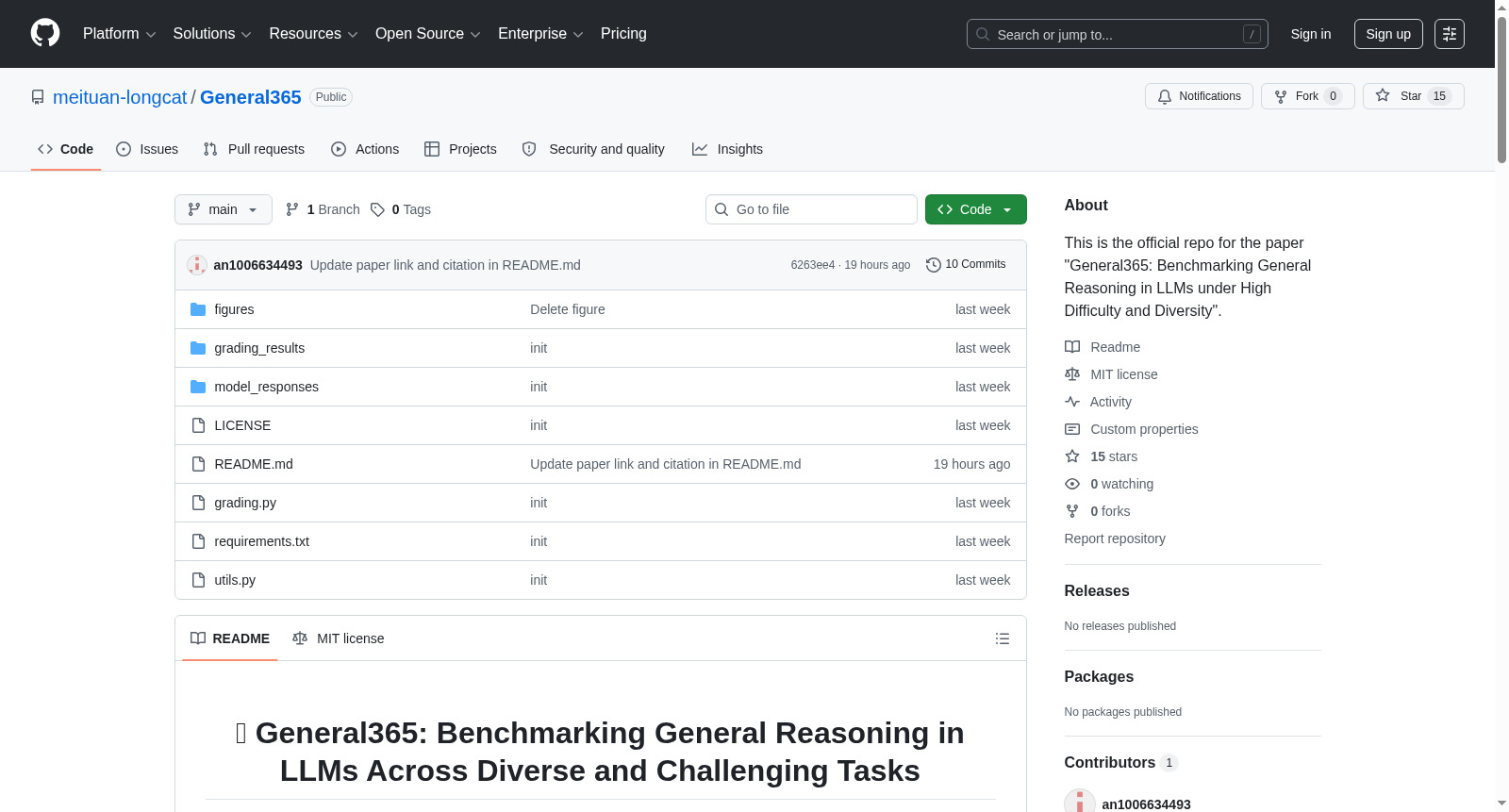Click the an1006634493 avatar in commit bar

click(197, 265)
